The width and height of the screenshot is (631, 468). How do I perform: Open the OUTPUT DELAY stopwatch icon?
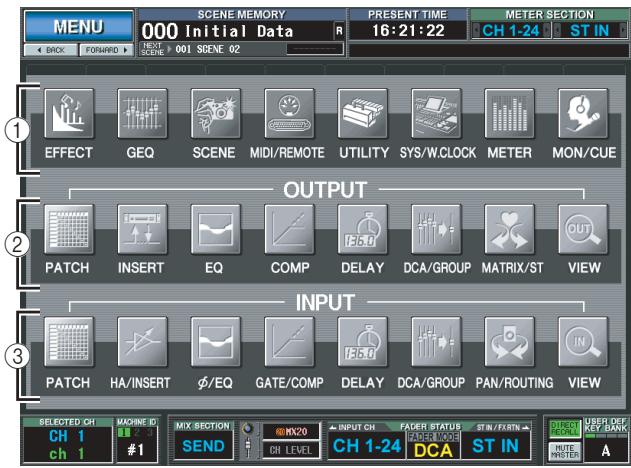[363, 229]
